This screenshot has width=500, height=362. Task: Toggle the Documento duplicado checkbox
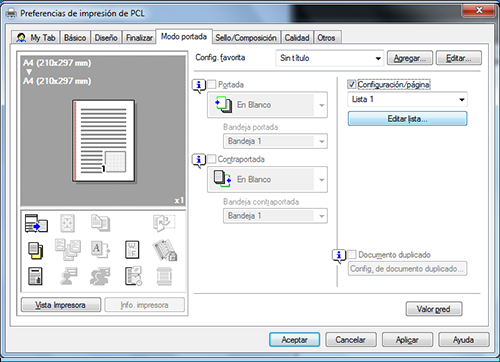(x=352, y=255)
